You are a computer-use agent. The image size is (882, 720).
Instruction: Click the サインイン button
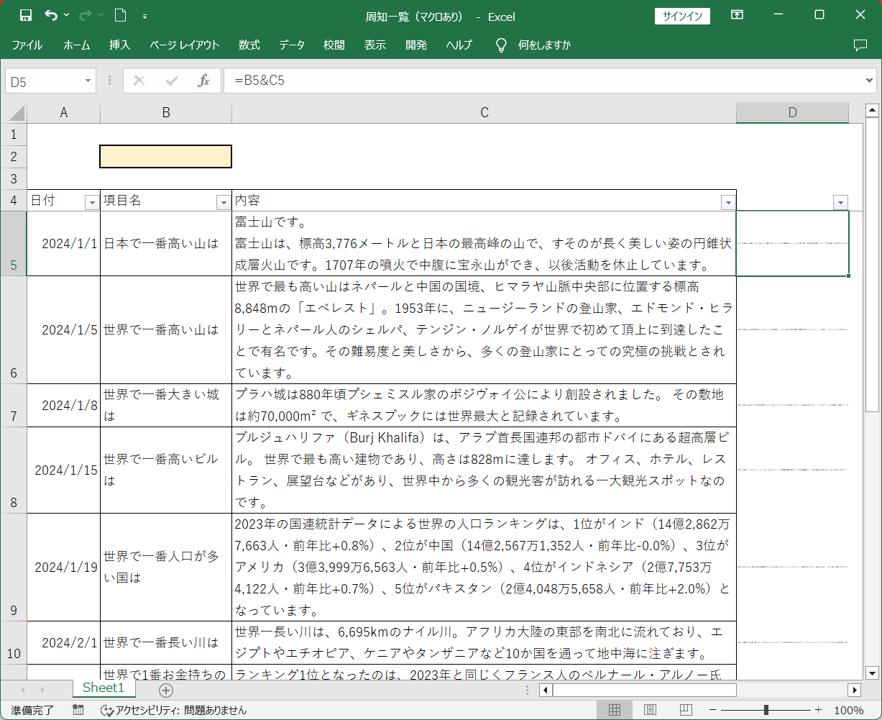click(x=682, y=16)
